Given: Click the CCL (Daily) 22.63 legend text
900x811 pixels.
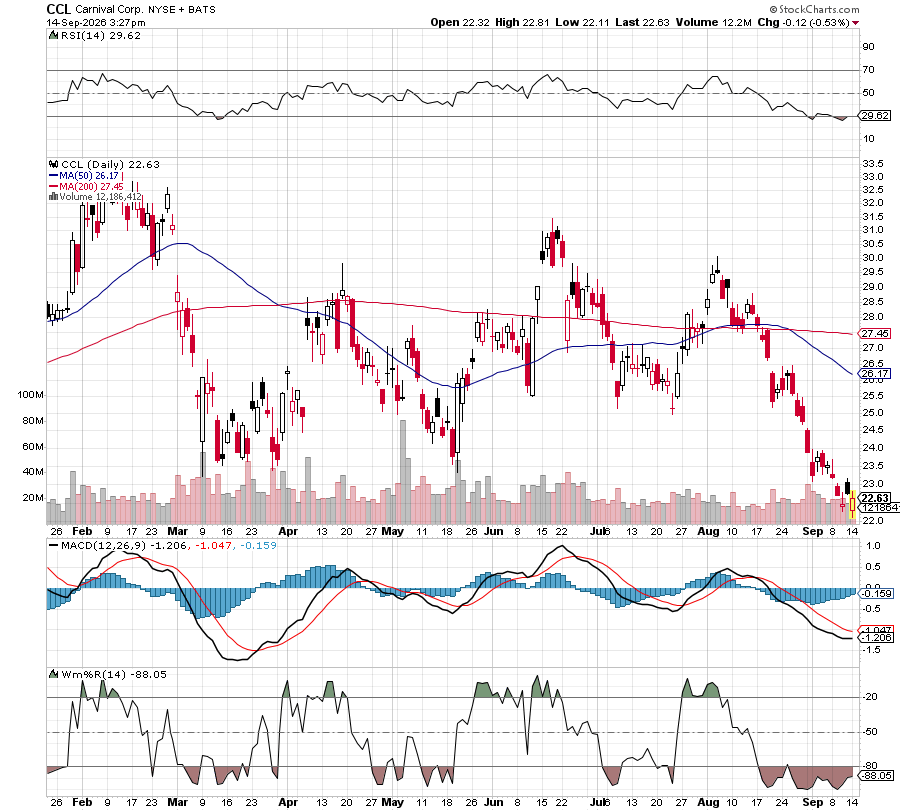Looking at the screenshot, I should point(110,164).
